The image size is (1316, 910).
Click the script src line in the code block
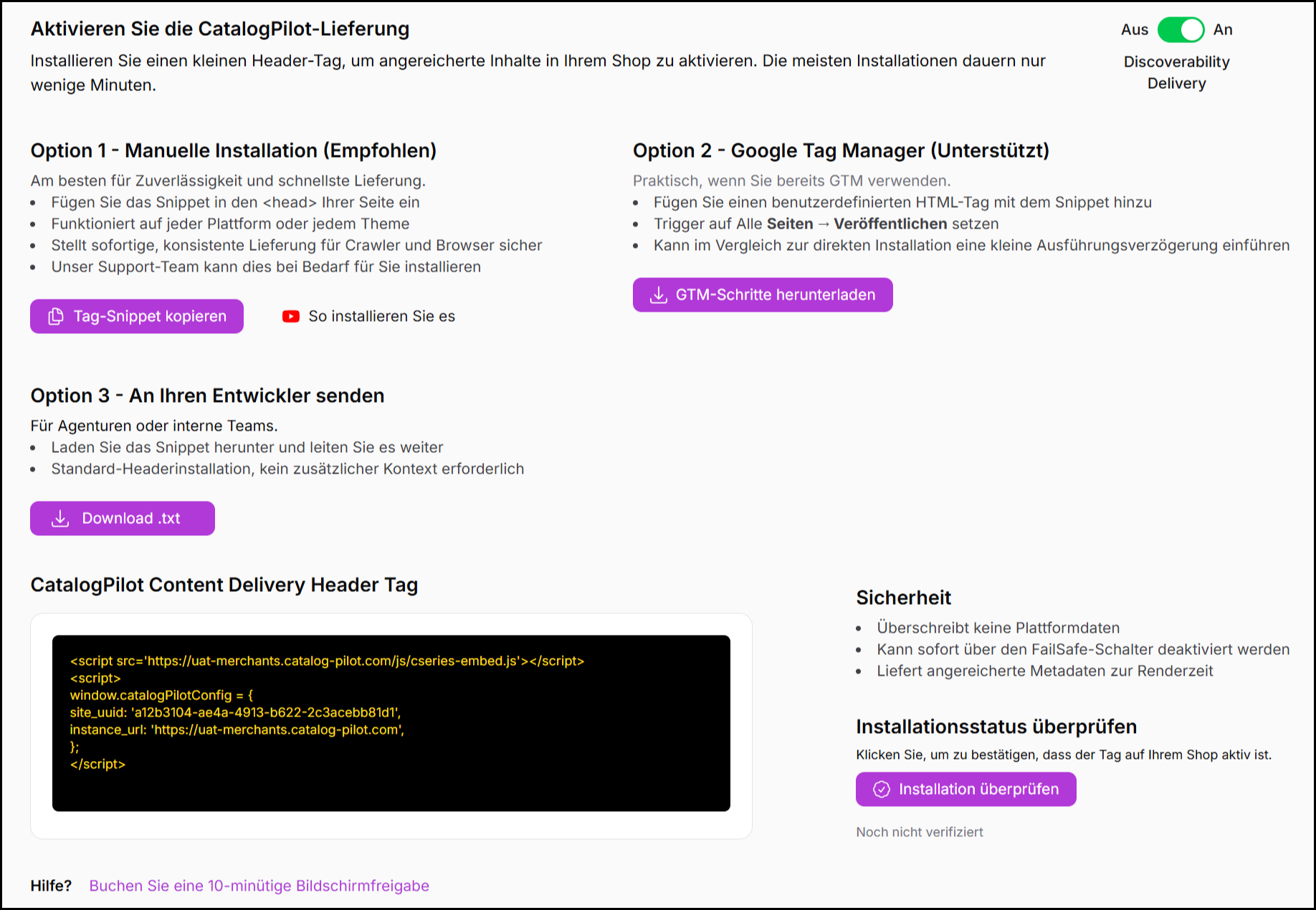tap(327, 661)
